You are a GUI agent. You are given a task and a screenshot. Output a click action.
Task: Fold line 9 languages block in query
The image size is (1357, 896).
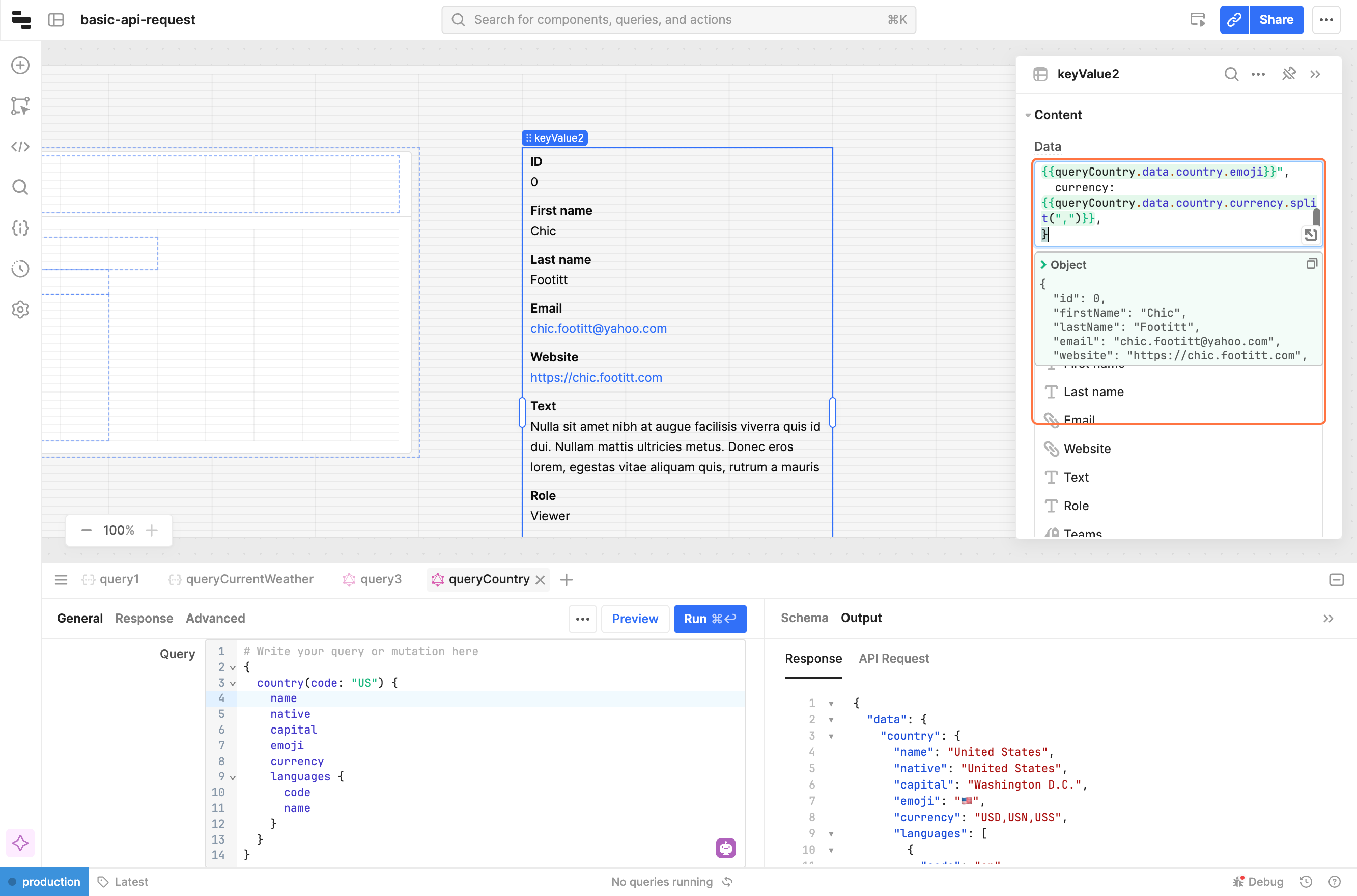233,777
